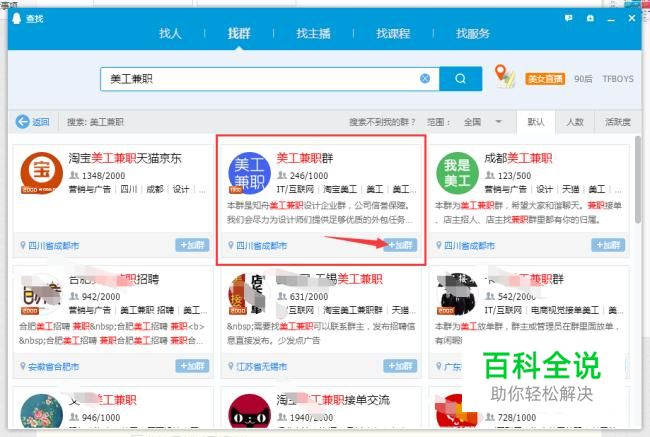
Task: Click 加群 on the 成都美工兼职 card
Action: 608,245
